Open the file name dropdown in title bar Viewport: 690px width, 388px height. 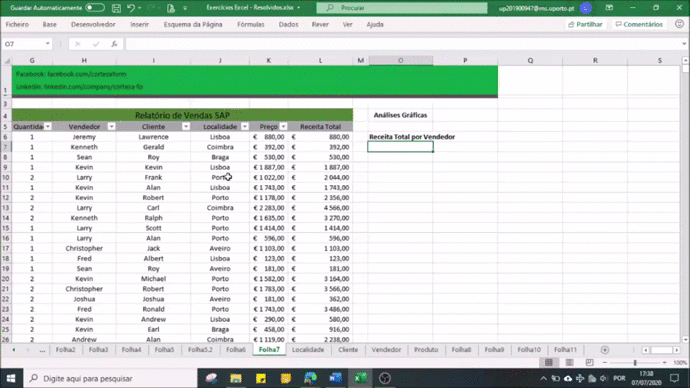[299, 8]
